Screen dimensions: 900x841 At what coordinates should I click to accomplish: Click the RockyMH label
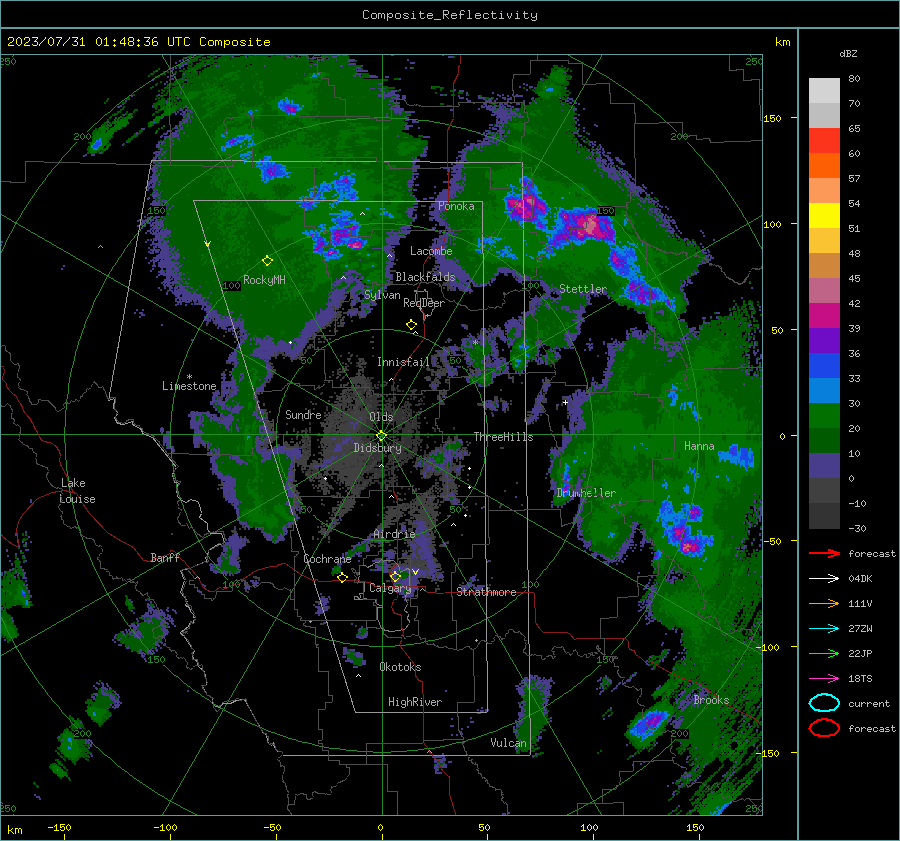[264, 280]
